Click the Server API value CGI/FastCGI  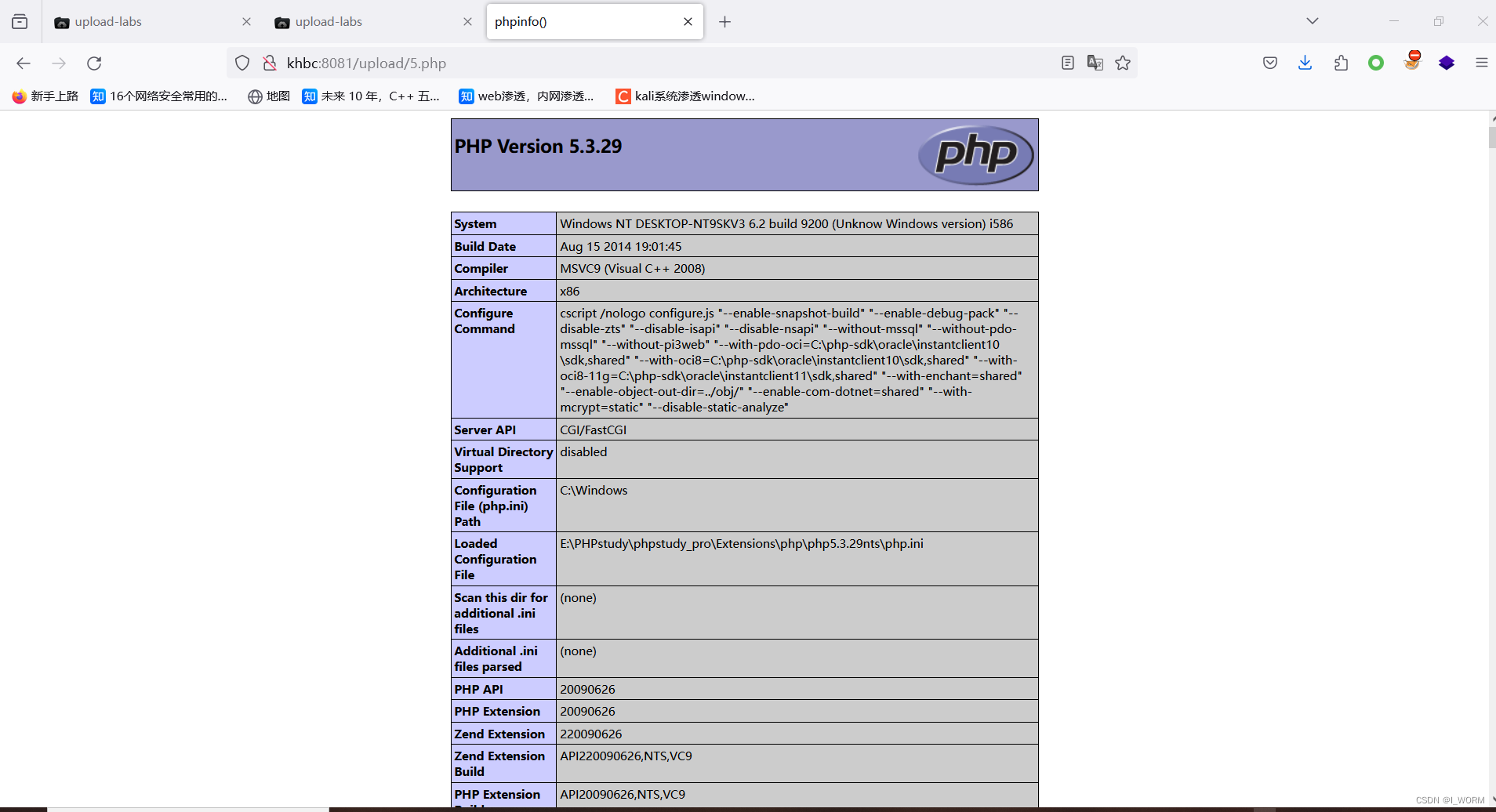tap(593, 430)
